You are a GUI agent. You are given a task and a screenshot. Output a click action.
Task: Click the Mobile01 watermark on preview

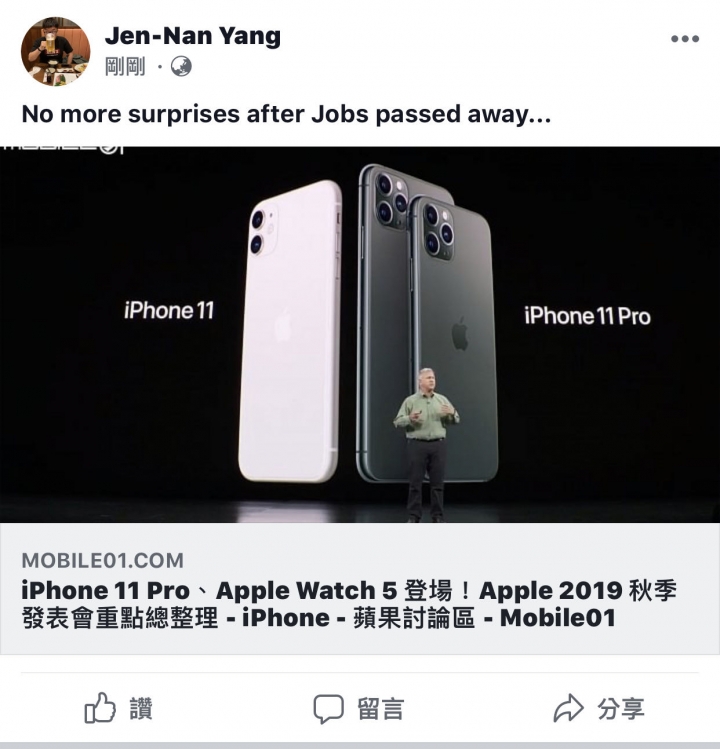pyautogui.click(x=62, y=150)
